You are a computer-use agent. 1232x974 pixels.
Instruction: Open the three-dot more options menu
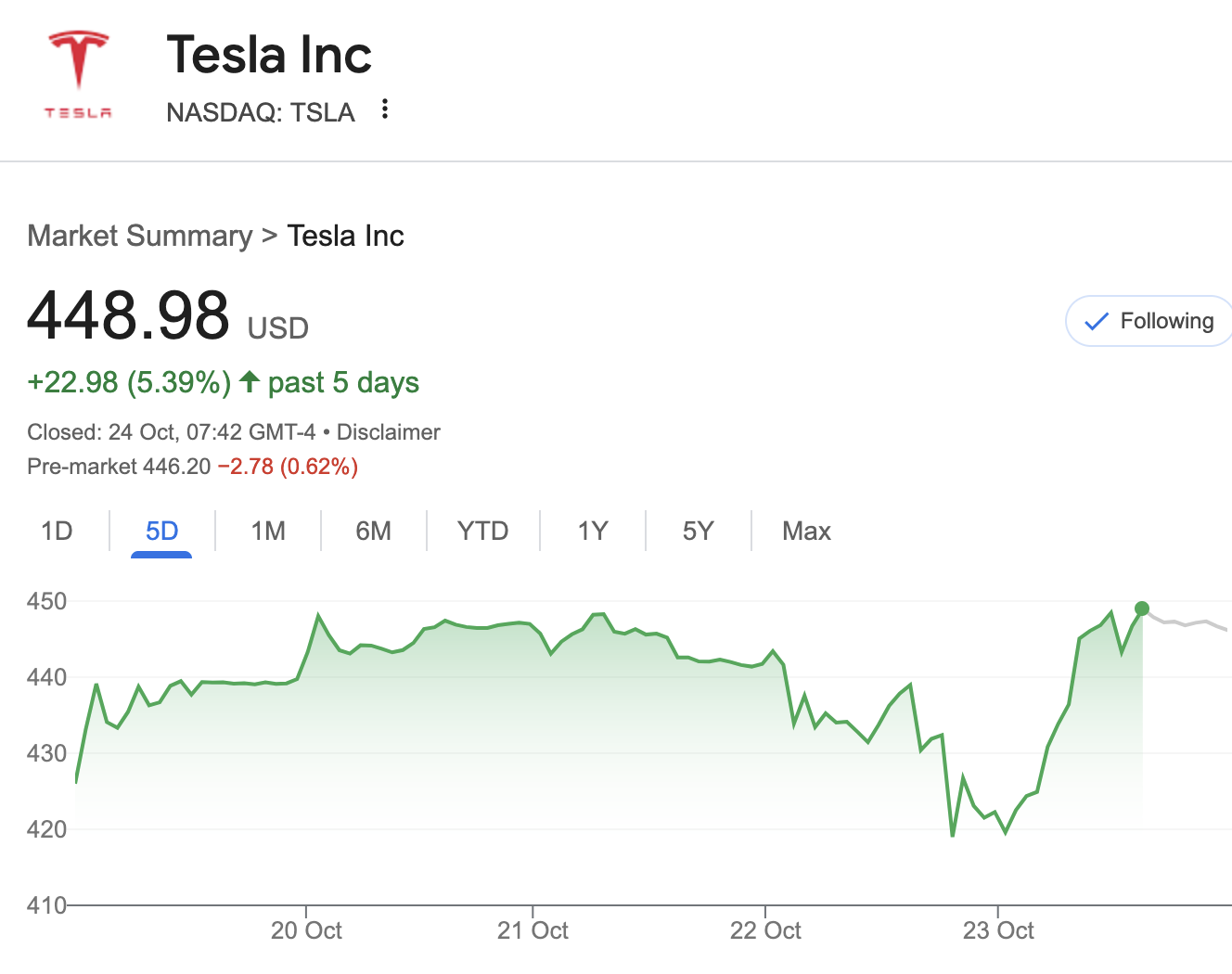(x=385, y=109)
